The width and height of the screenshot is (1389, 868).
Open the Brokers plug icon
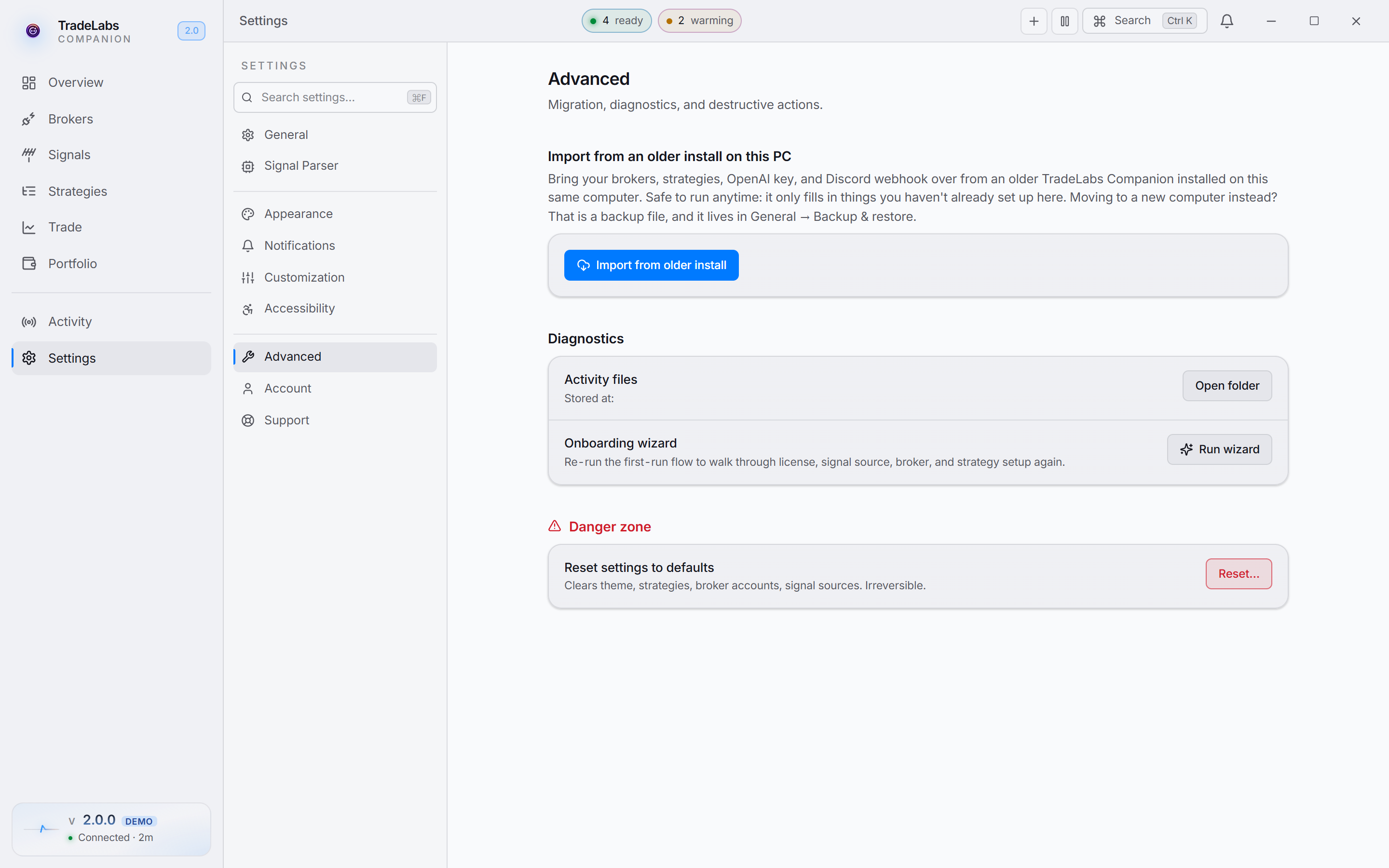point(29,119)
